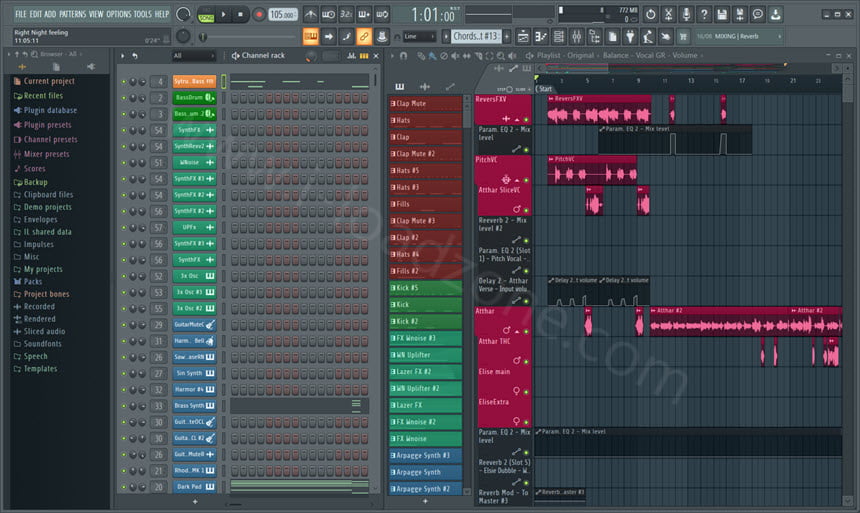Open the channel rack view icon
This screenshot has height=513, width=860.
click(x=559, y=37)
